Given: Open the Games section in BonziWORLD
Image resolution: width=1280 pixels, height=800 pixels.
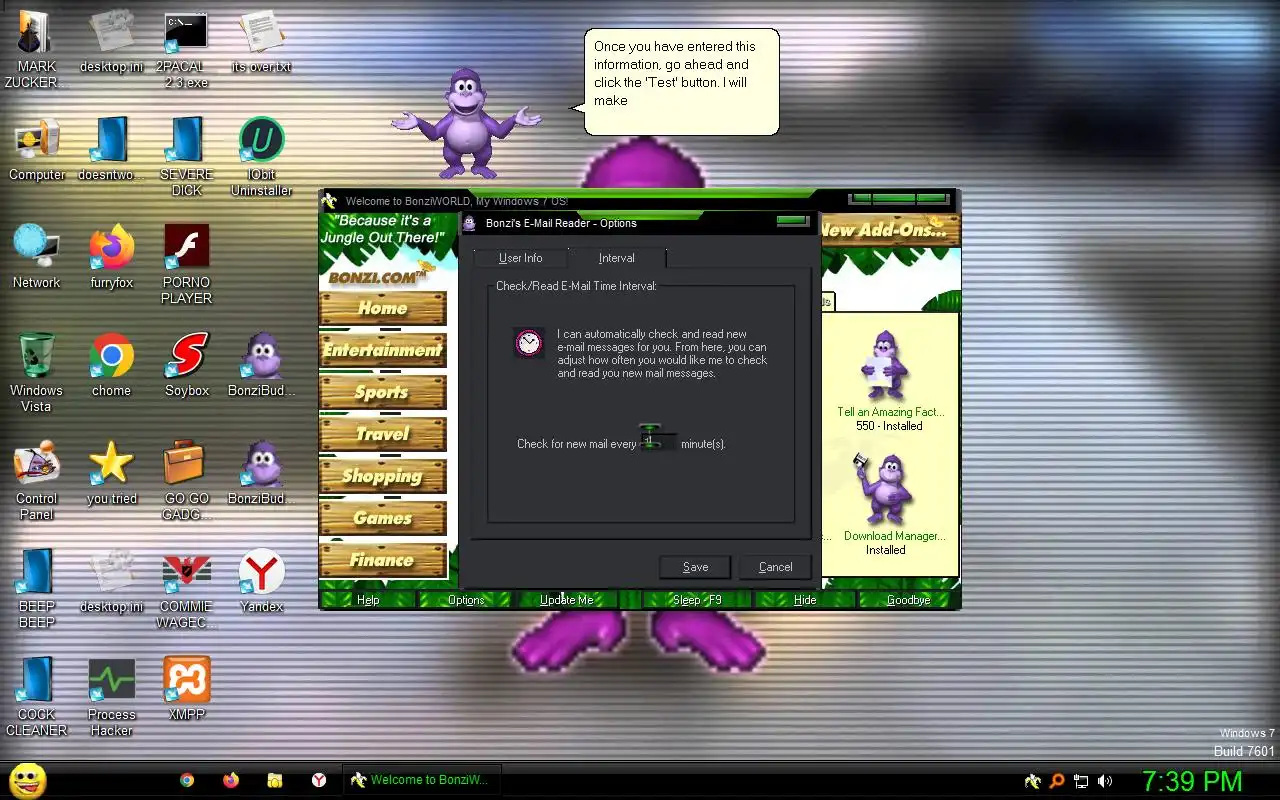Looking at the screenshot, I should (x=382, y=518).
